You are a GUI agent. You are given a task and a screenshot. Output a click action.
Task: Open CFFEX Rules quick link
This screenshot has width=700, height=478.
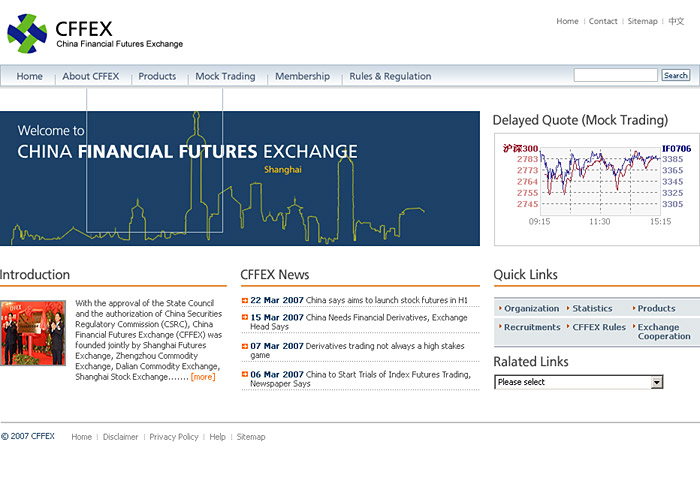click(x=599, y=327)
